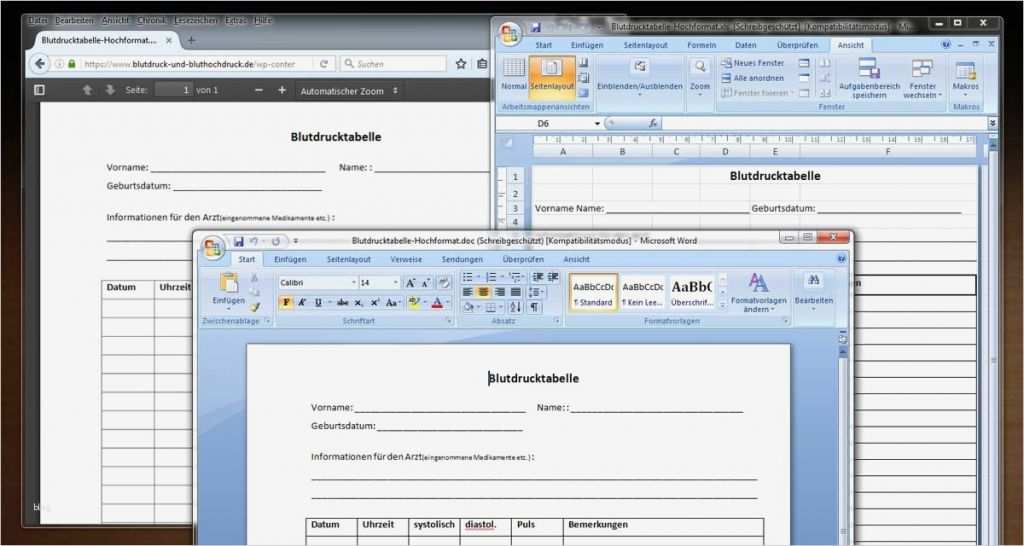Toggle underline formatting in Word

[318, 302]
